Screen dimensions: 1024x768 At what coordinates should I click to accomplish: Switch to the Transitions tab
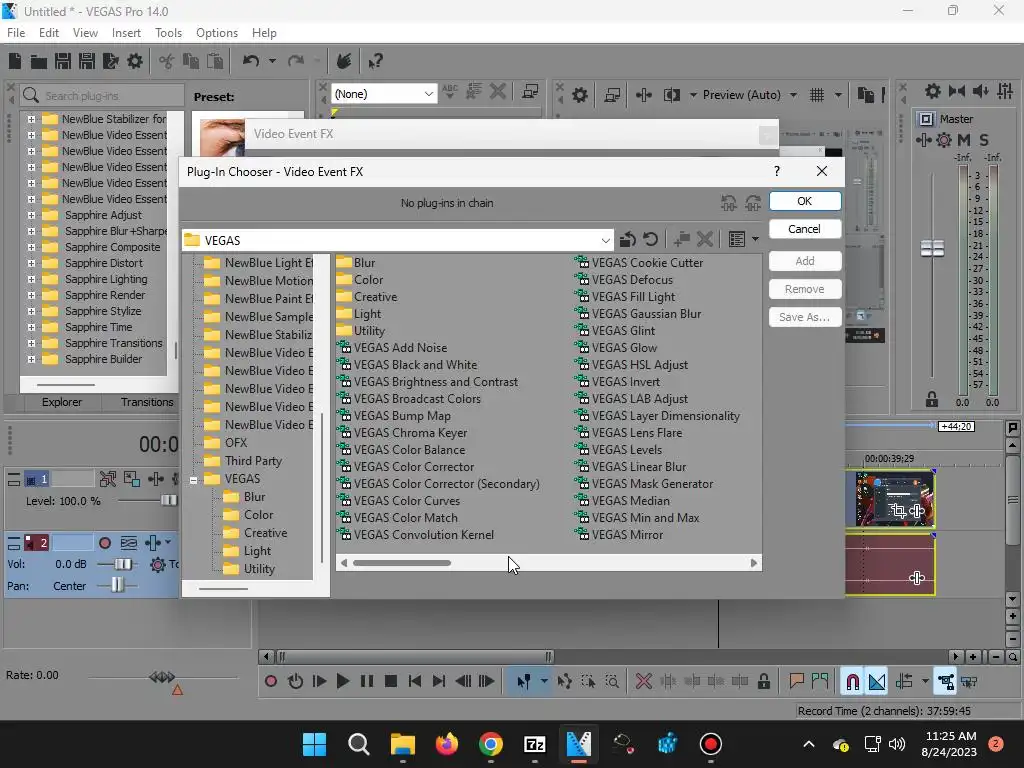[147, 402]
